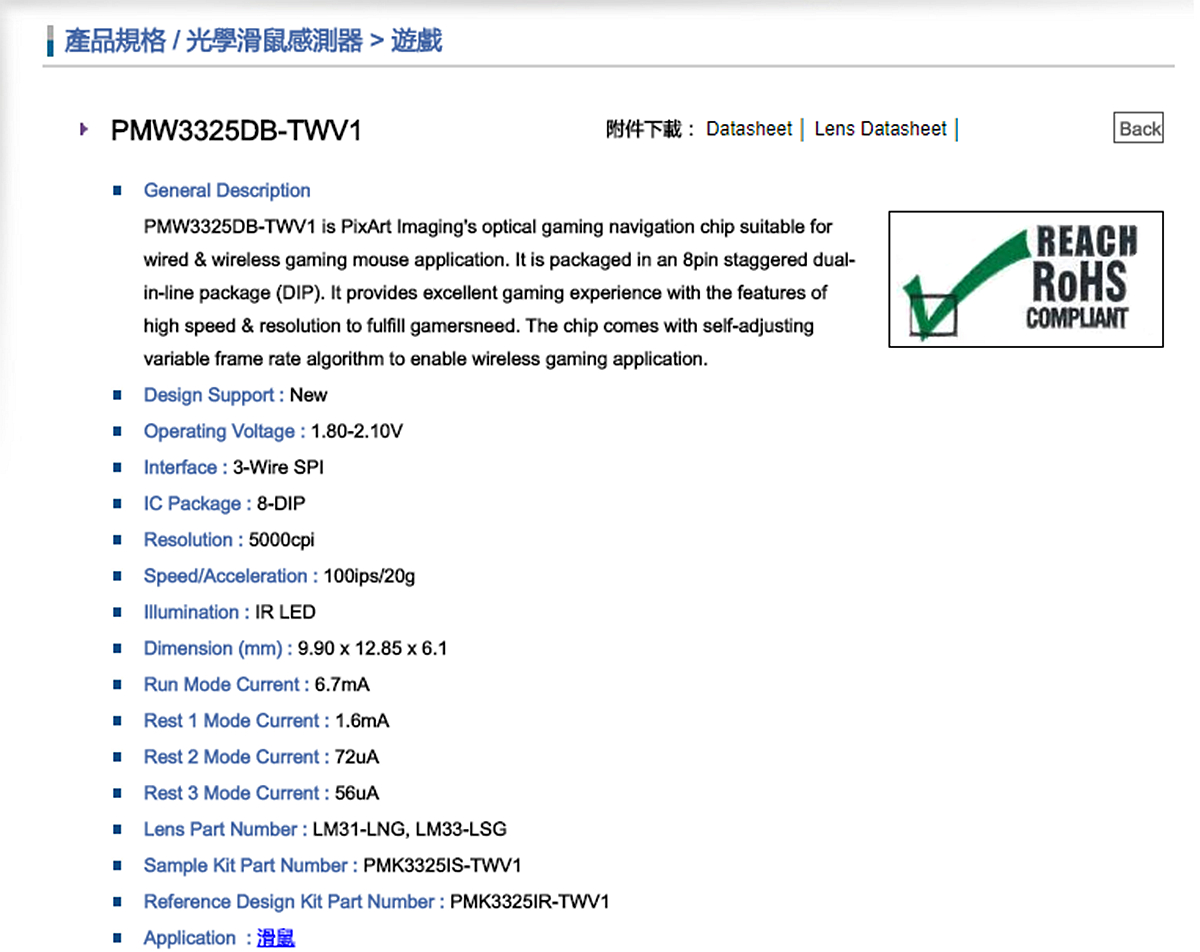Click the Rest 1 Mode Current value 1.6mA
The image size is (1200, 952).
pyautogui.click(x=362, y=720)
